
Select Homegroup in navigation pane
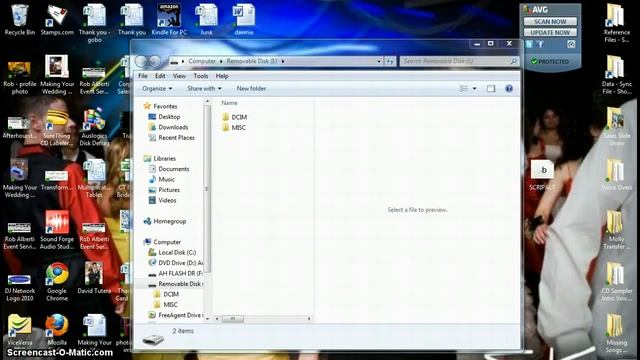click(164, 221)
